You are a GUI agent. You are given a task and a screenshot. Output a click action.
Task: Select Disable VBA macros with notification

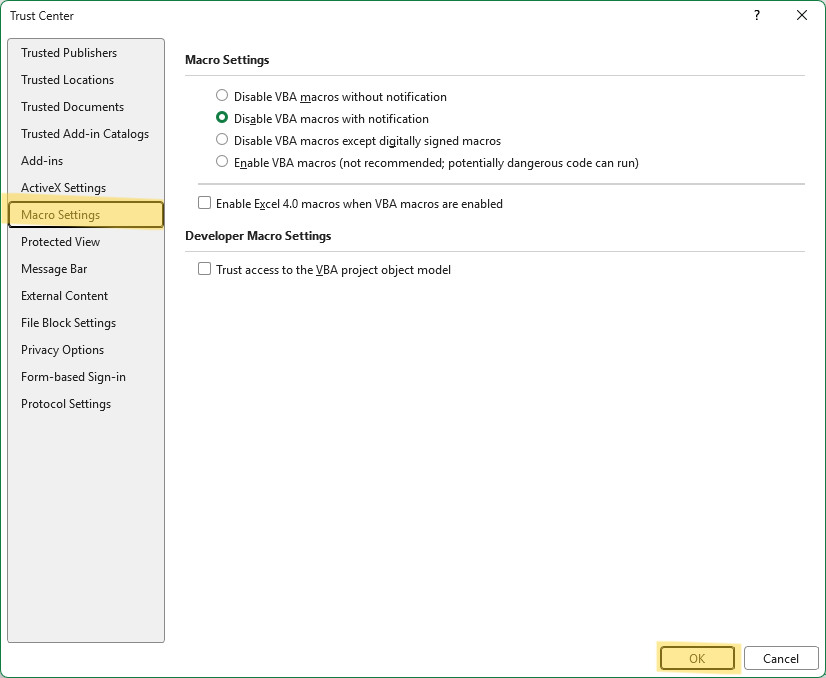pyautogui.click(x=222, y=118)
